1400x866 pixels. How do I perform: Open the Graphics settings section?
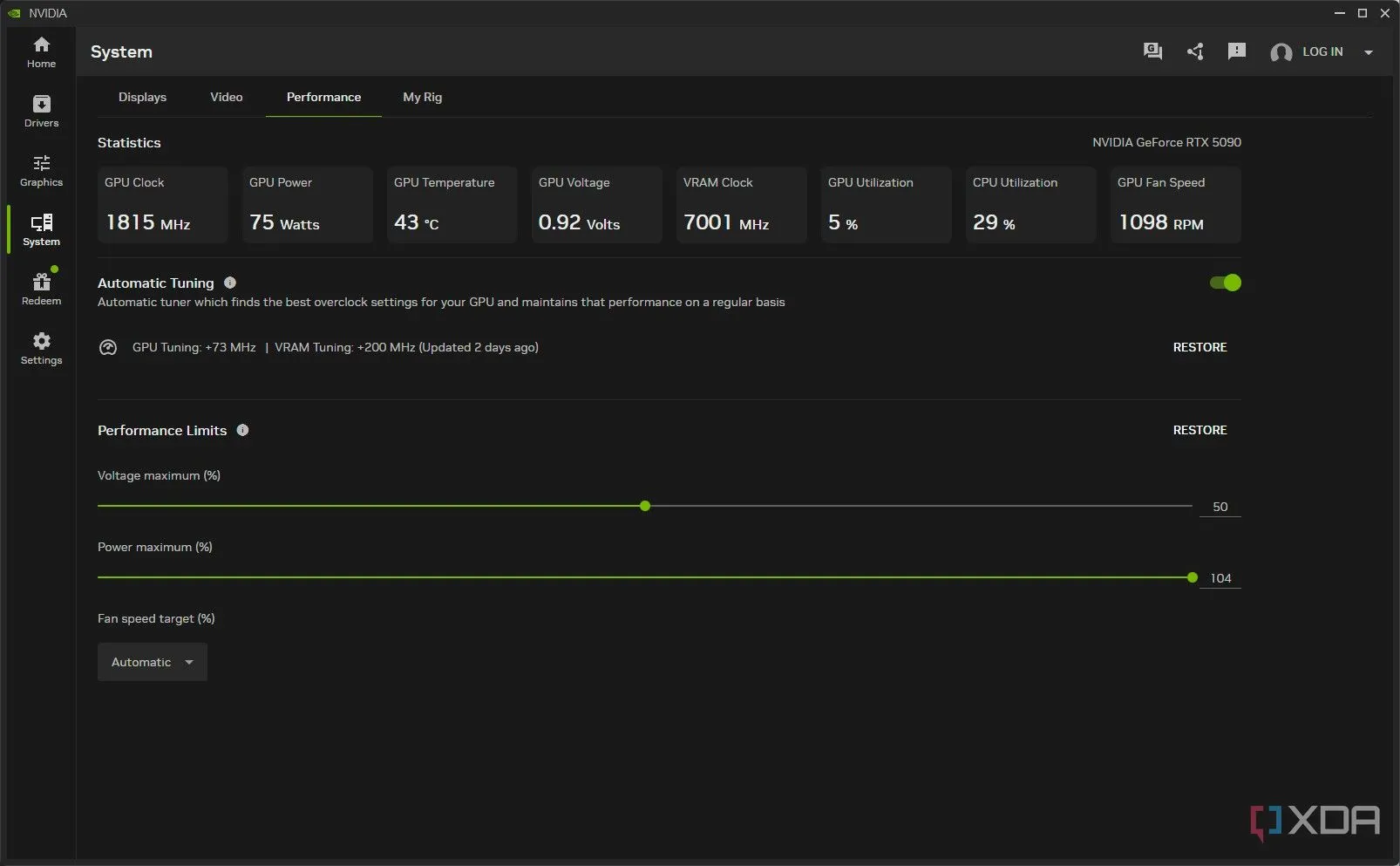41,171
